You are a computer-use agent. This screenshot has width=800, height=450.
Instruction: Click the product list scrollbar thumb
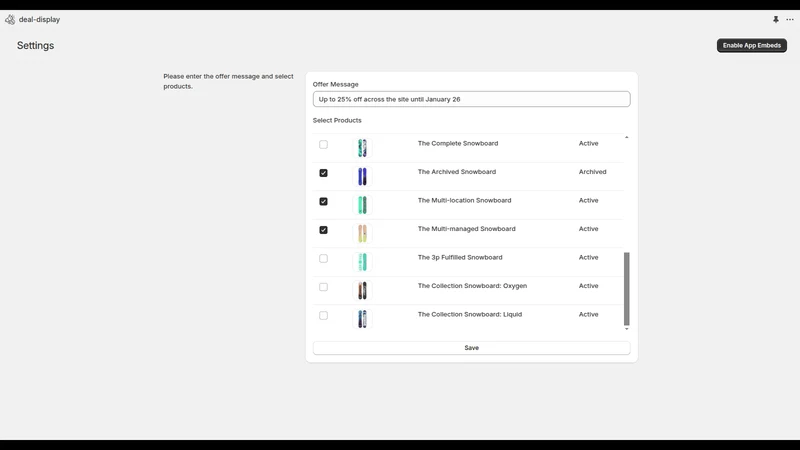coord(627,289)
